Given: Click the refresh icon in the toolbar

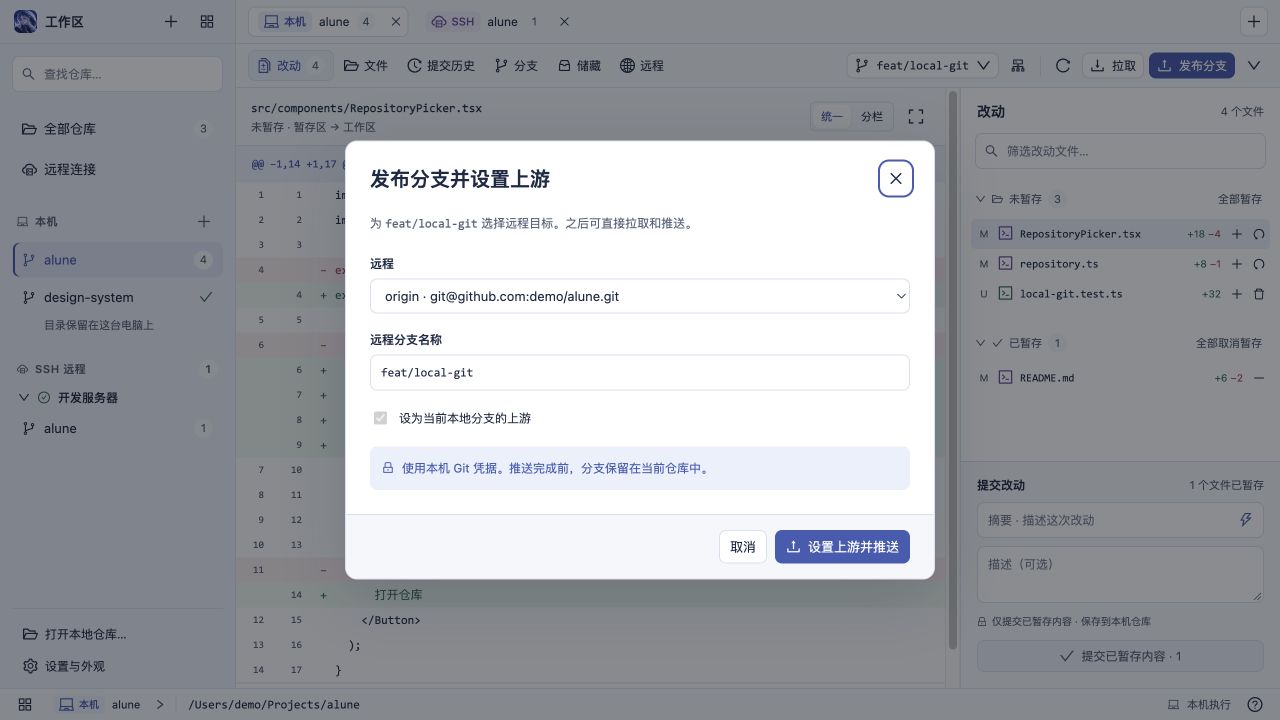Looking at the screenshot, I should coord(1063,65).
